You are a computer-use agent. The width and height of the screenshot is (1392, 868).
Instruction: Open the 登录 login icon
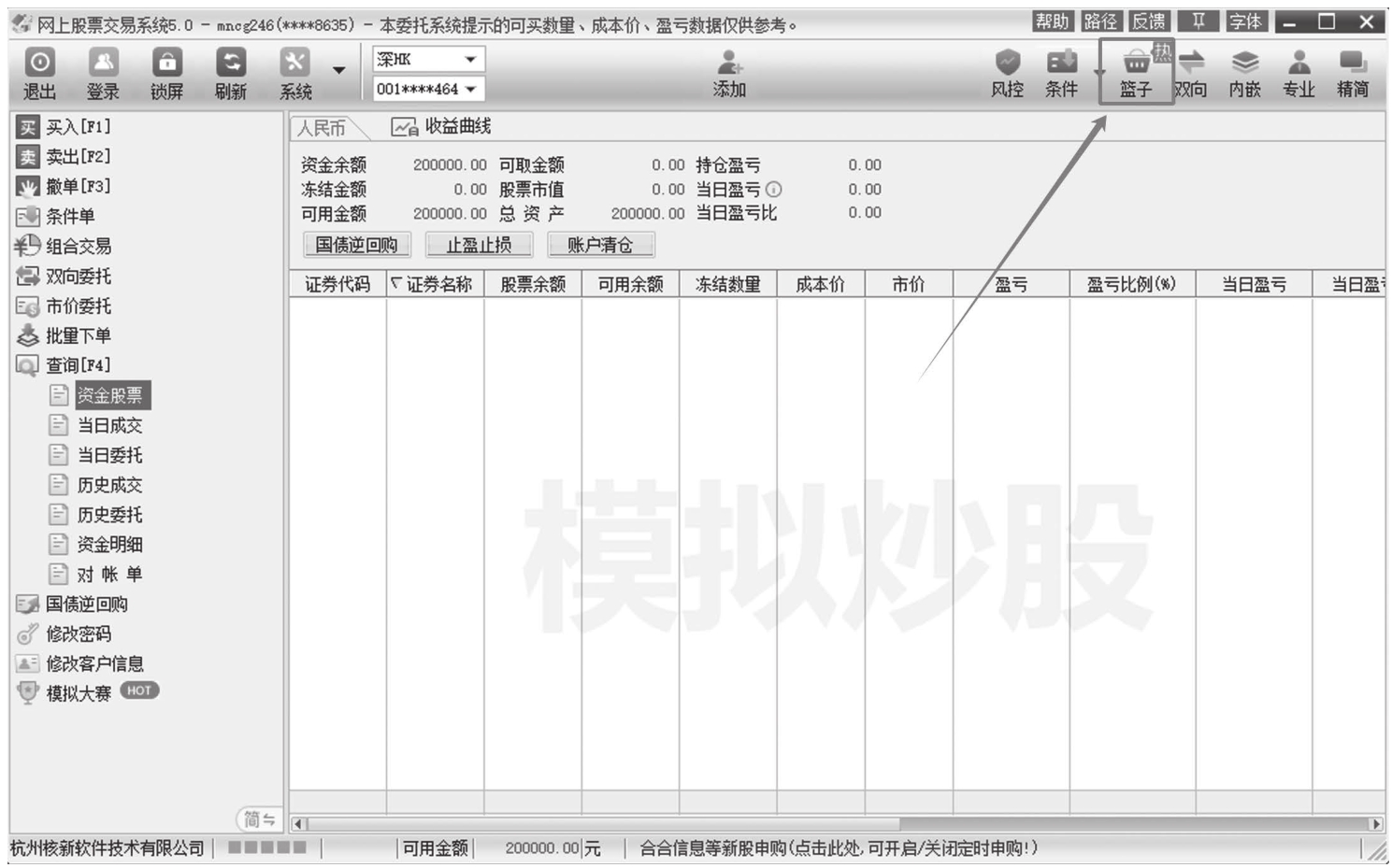coord(103,74)
